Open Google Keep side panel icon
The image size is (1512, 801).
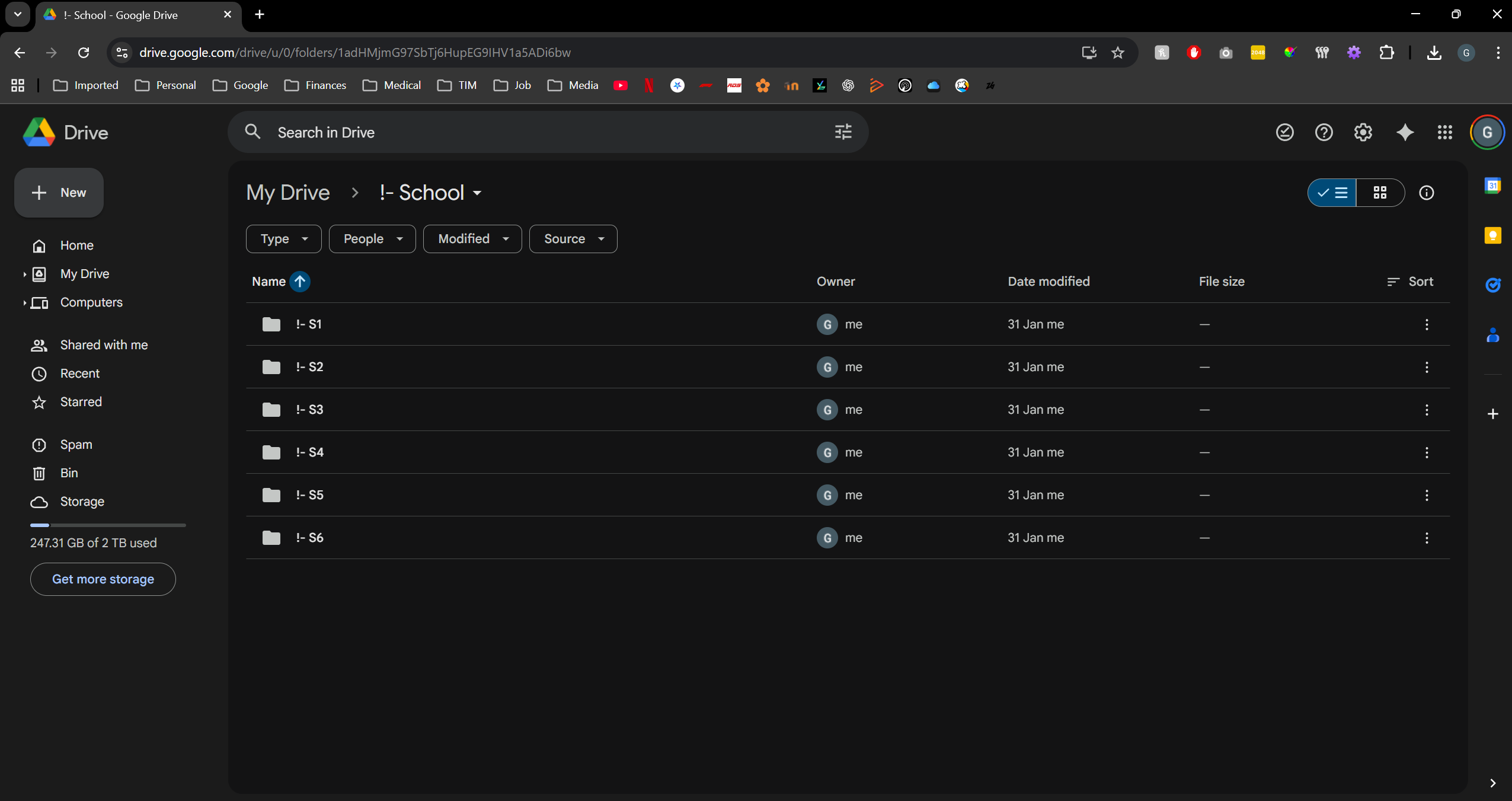[1492, 235]
